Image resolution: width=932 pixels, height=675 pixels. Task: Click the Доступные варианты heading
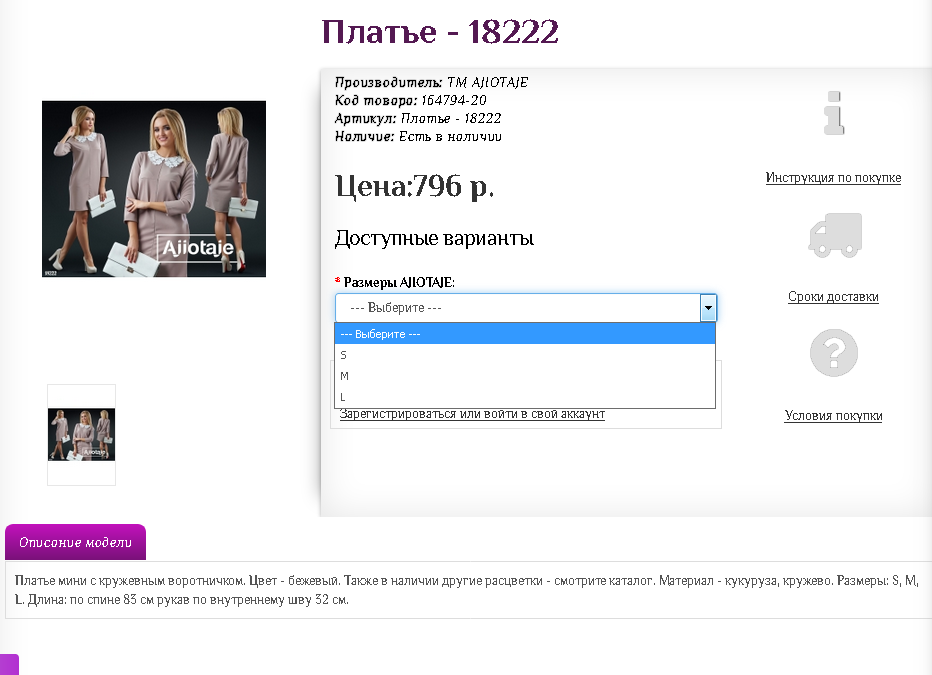pyautogui.click(x=434, y=239)
